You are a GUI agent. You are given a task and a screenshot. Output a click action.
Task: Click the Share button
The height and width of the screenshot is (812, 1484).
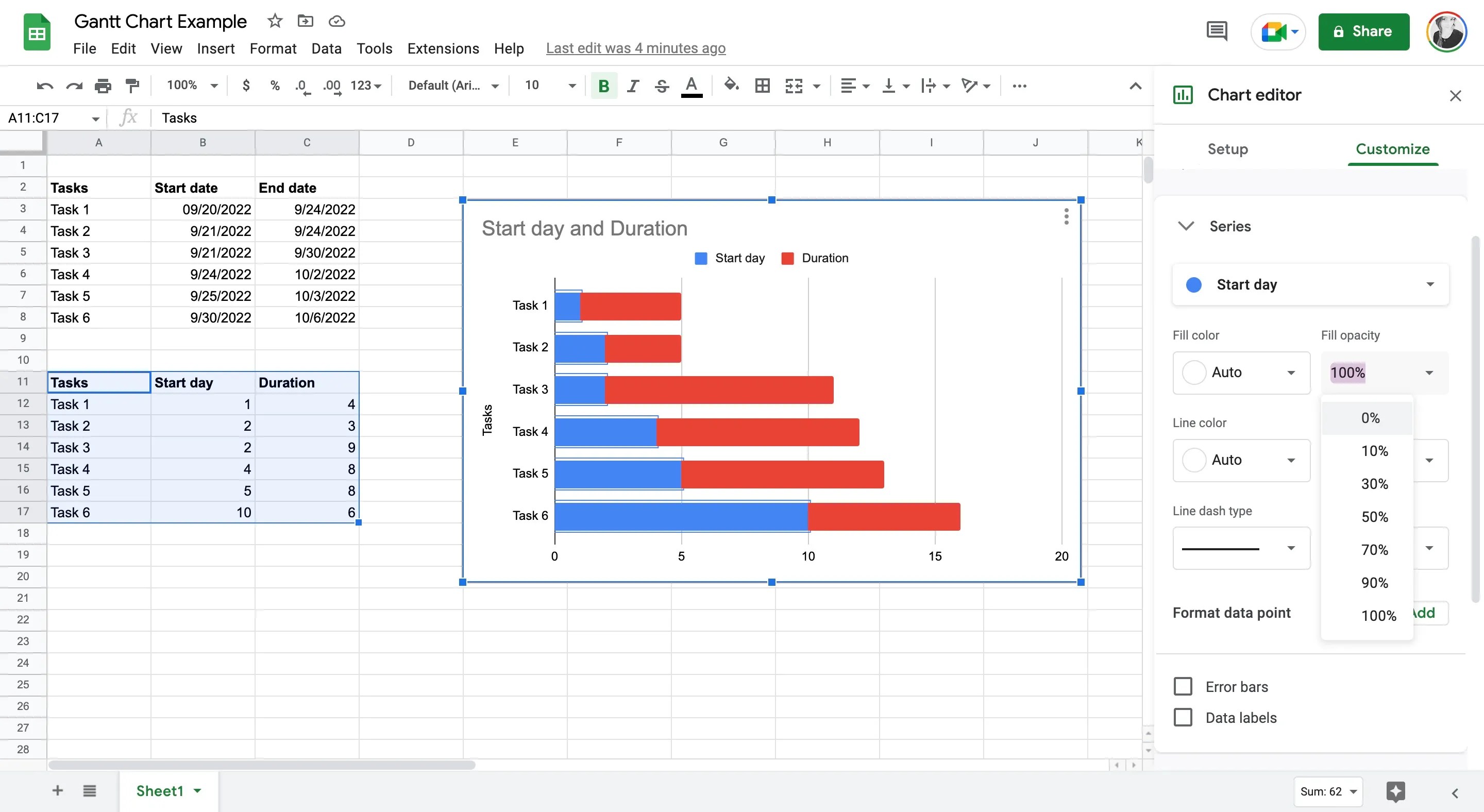pyautogui.click(x=1363, y=31)
